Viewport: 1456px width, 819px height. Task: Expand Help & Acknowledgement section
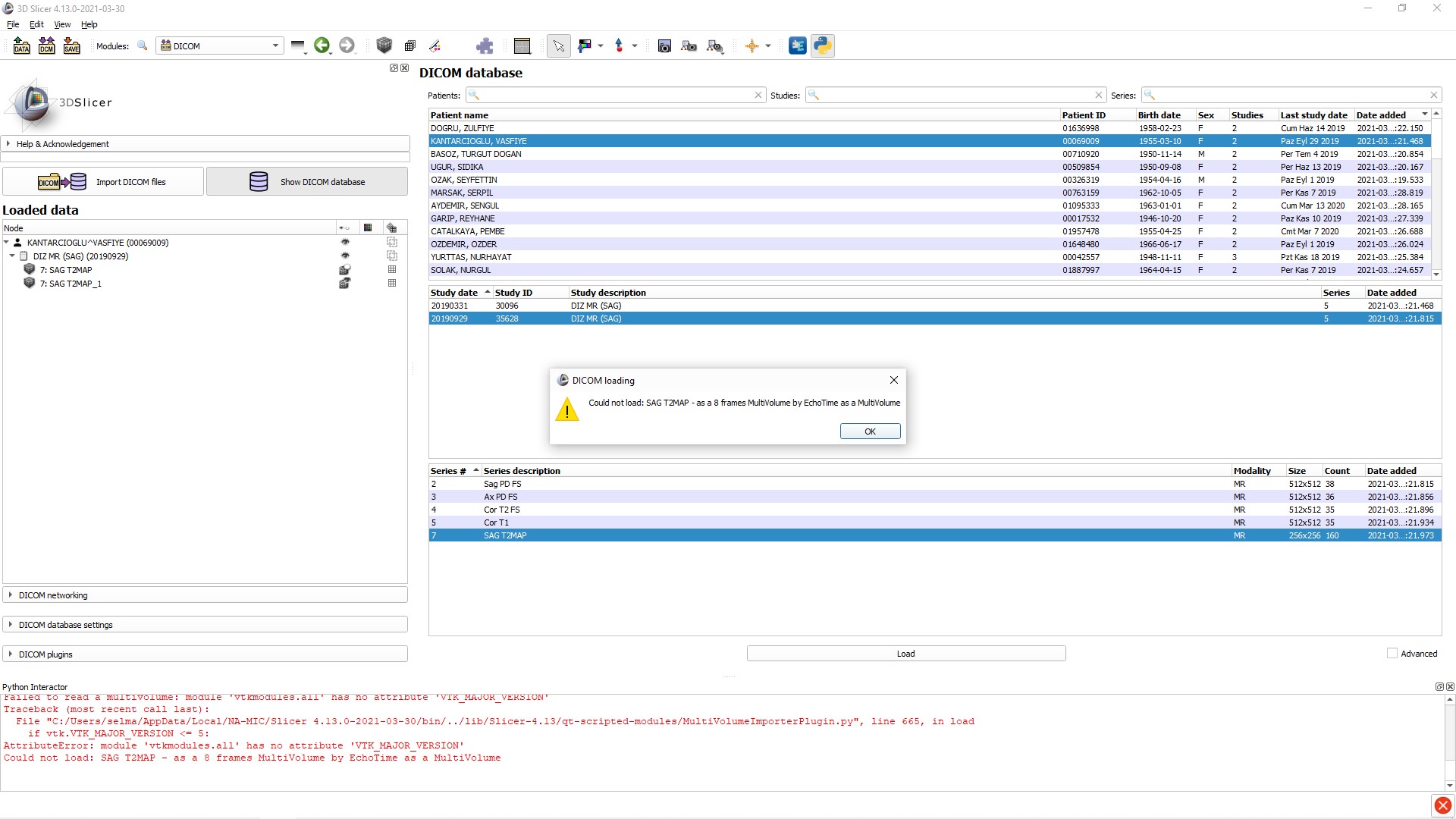pos(206,144)
